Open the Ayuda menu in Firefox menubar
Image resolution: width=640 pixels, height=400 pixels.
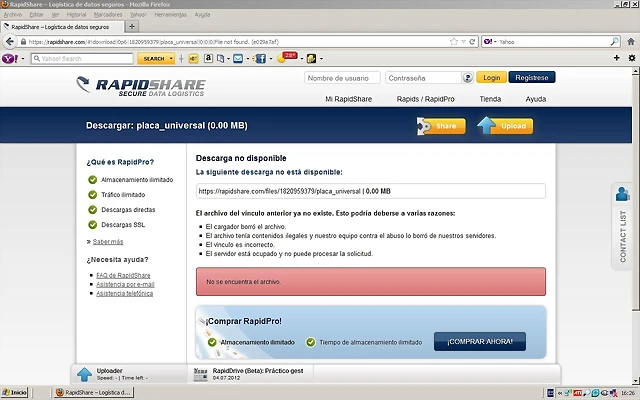(x=202, y=15)
